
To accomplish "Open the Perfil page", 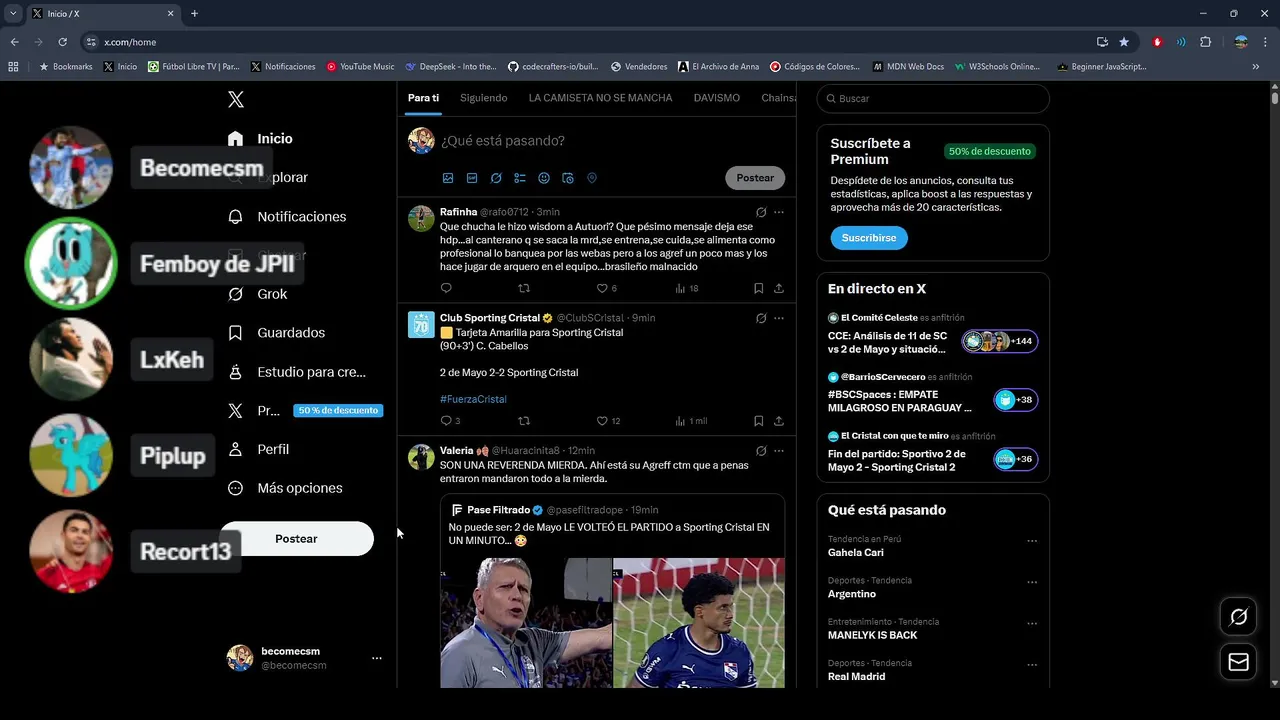I will tap(258, 449).
